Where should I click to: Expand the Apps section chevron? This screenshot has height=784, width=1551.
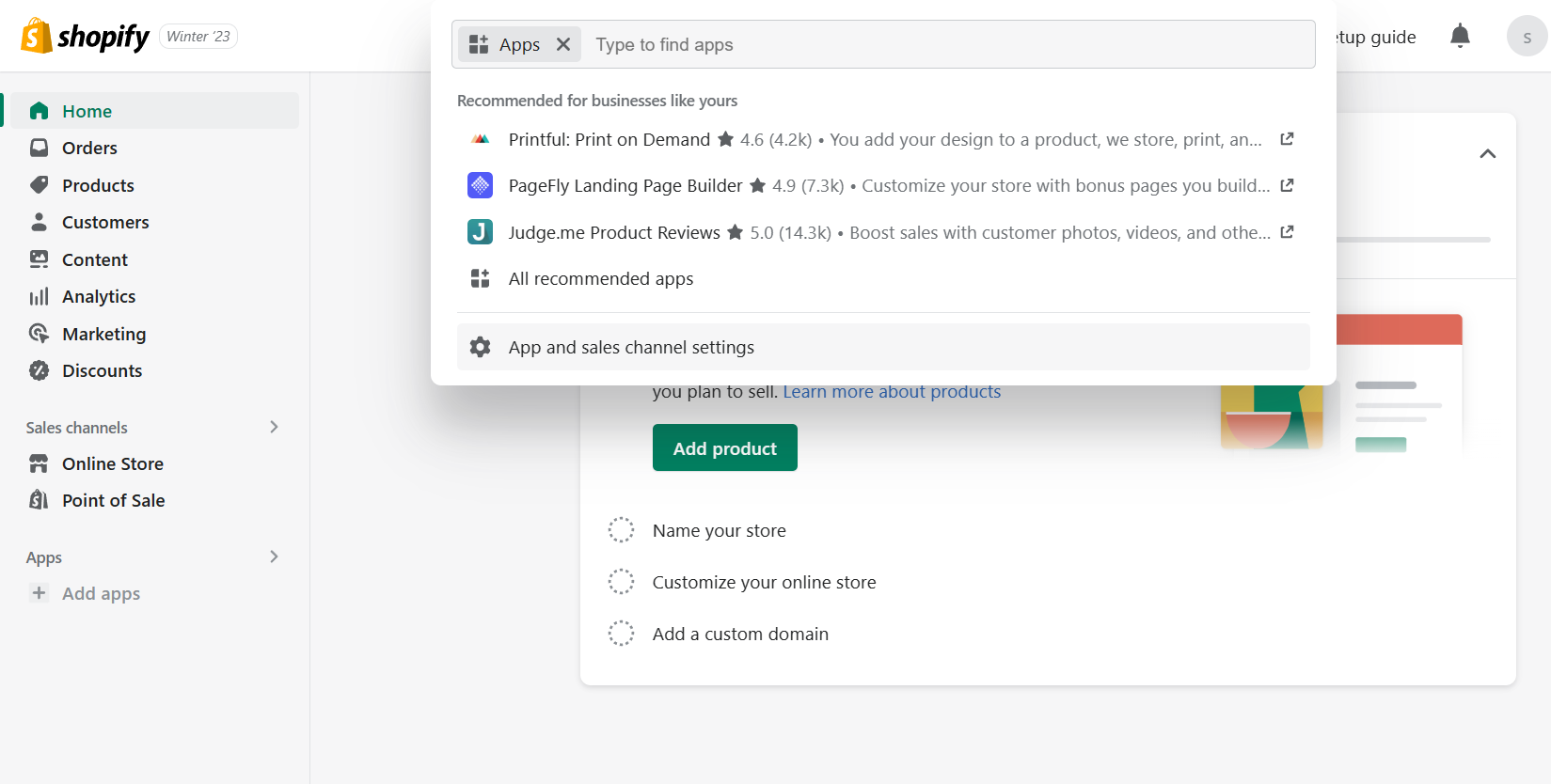[274, 557]
